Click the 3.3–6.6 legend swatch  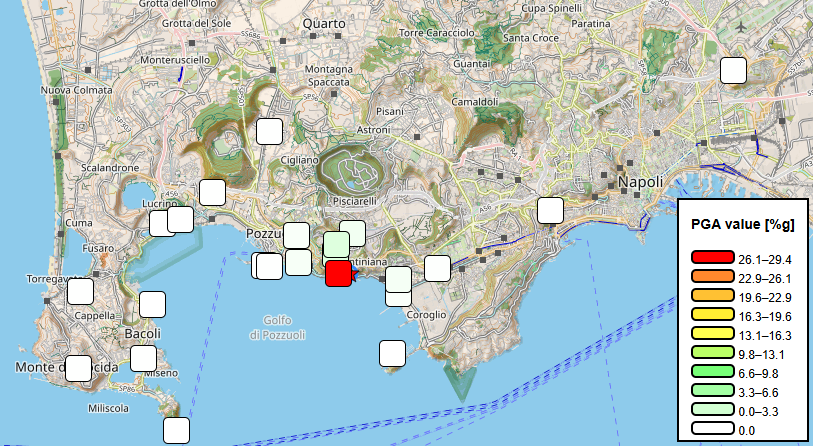point(713,390)
